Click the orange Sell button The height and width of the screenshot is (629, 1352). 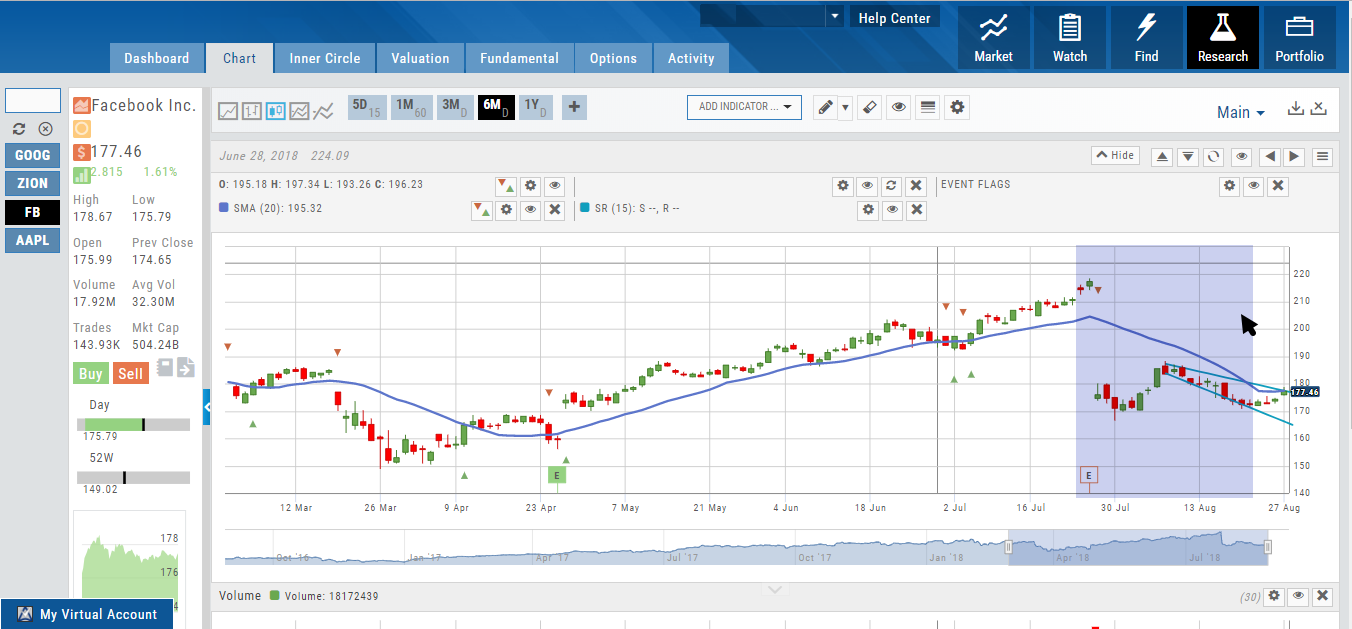click(131, 374)
